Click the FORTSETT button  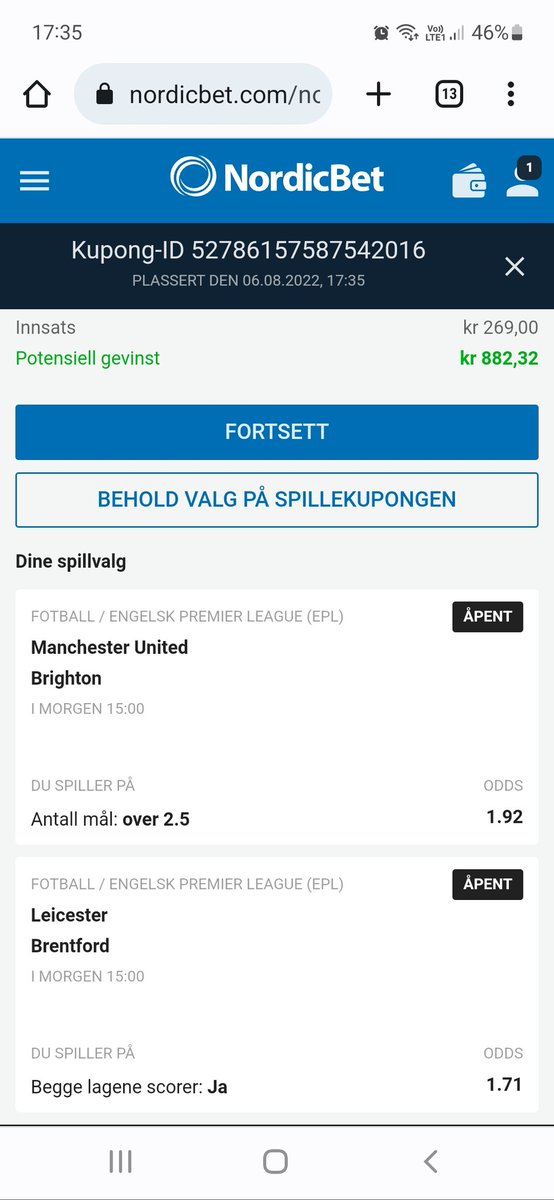pos(277,432)
